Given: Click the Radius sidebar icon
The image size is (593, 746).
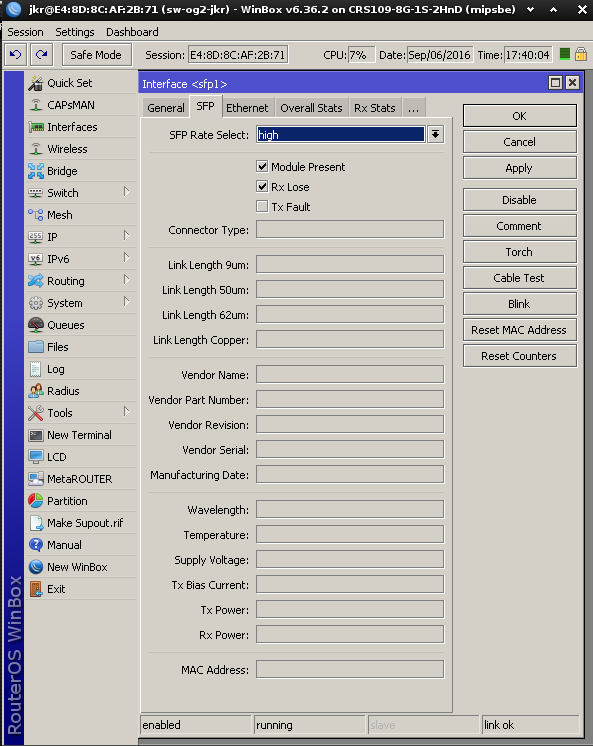Looking at the screenshot, I should [x=36, y=391].
